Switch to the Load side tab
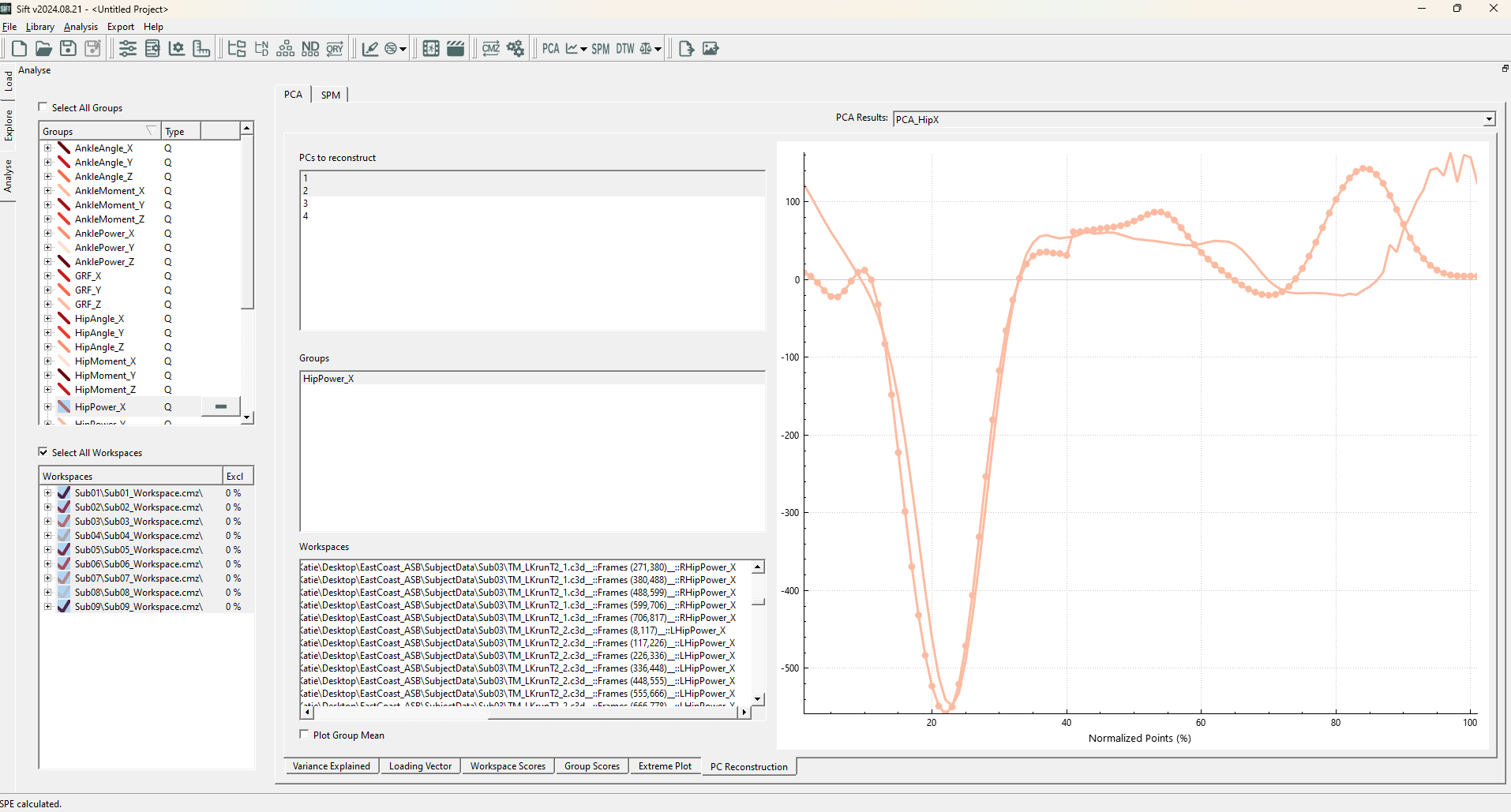Image resolution: width=1511 pixels, height=812 pixels. [x=8, y=81]
